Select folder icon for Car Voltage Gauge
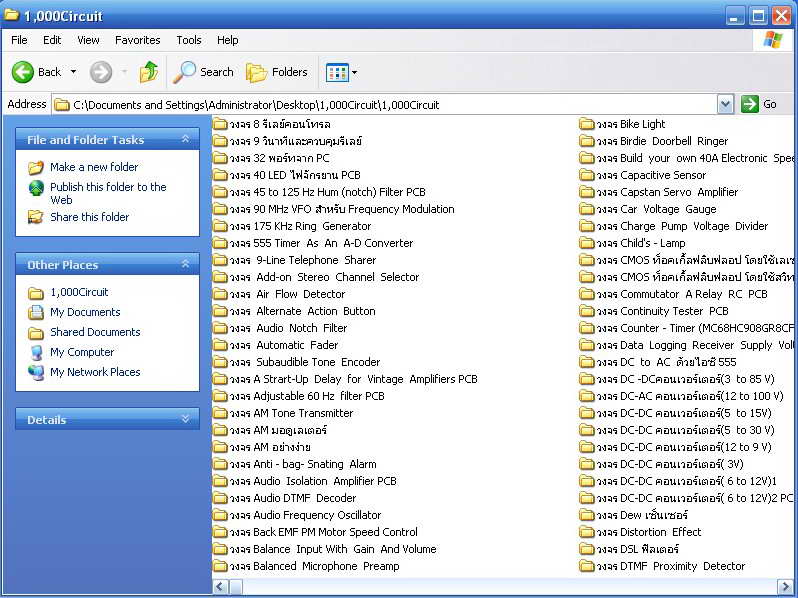Viewport: 798px width, 598px height. click(587, 209)
